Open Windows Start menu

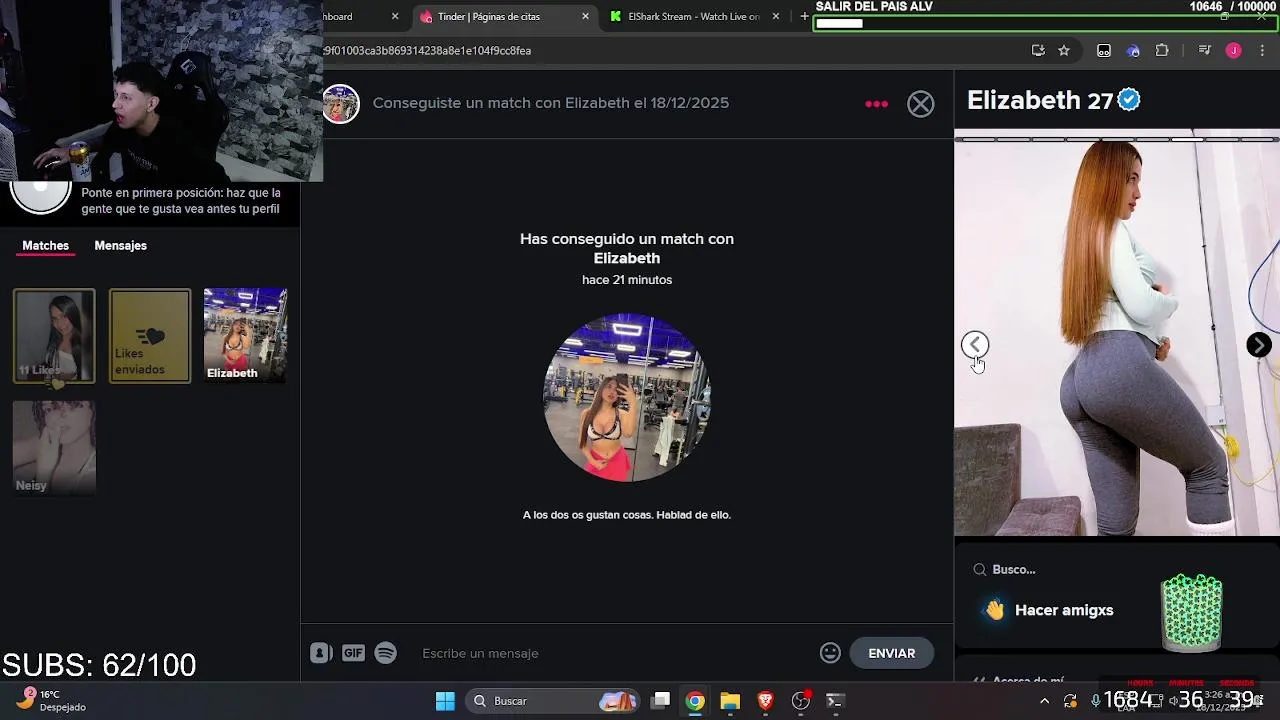click(x=445, y=701)
